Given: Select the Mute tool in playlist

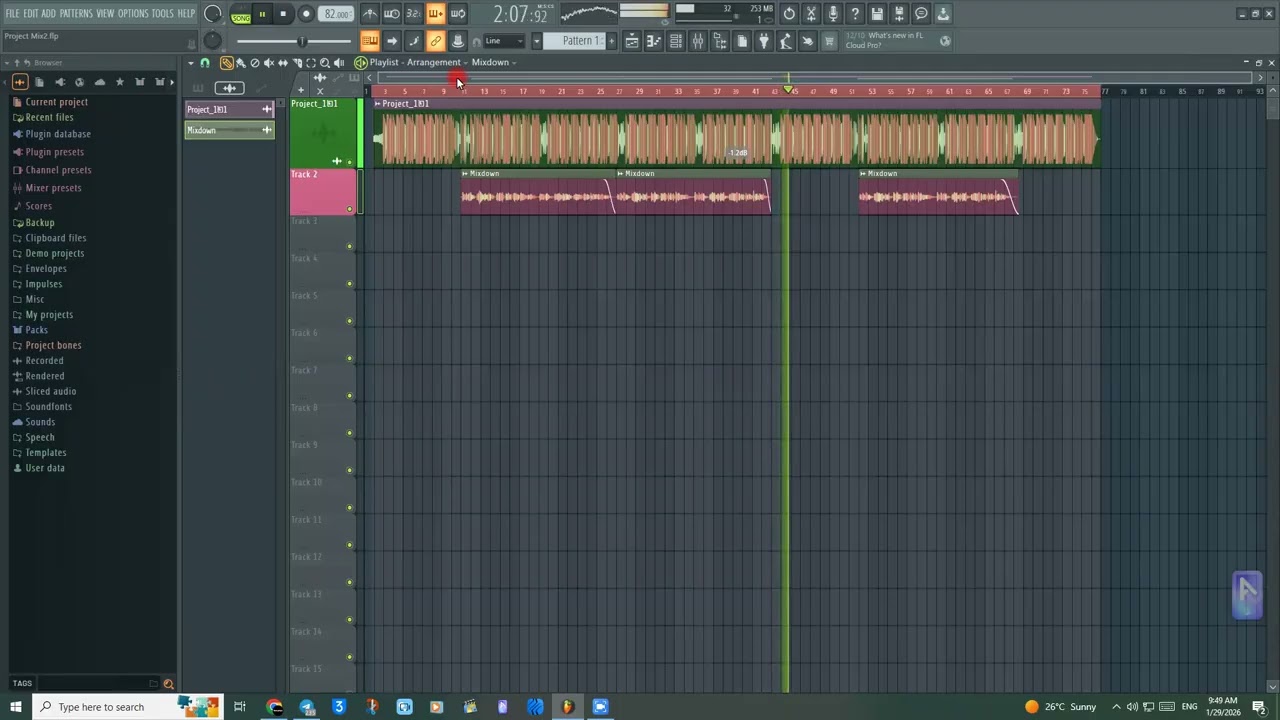Looking at the screenshot, I should coord(269,63).
